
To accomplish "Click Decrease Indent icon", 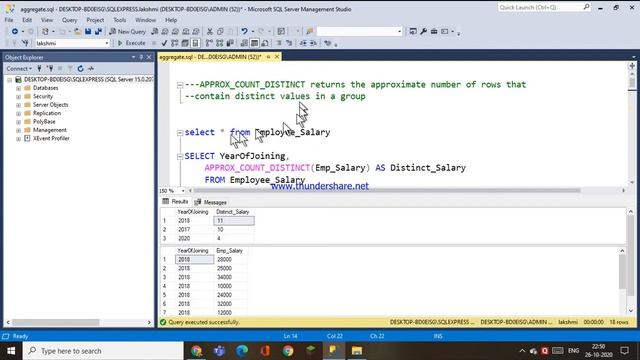I will [x=303, y=43].
